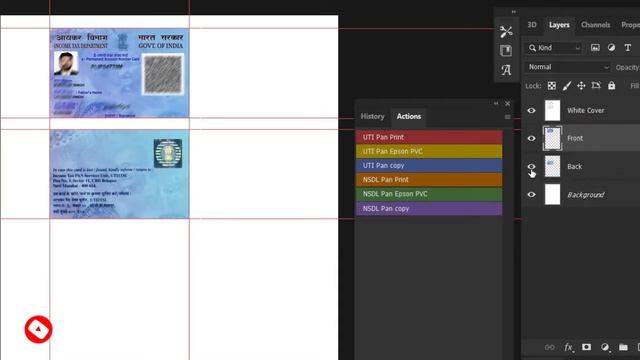Run the NSDL Pan Epson PVC action
640x360 pixels.
pyautogui.click(x=429, y=194)
